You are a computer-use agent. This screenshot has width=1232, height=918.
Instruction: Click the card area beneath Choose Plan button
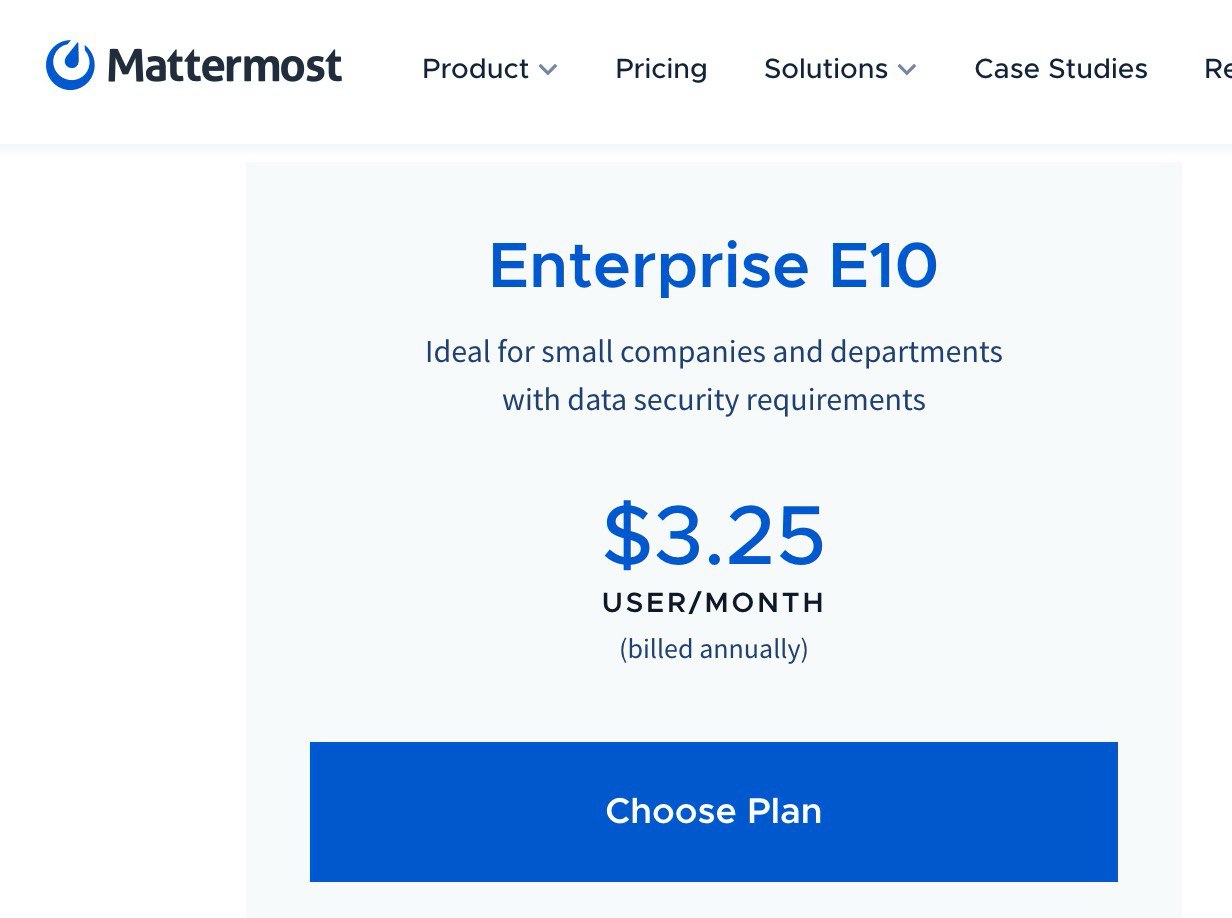(714, 901)
